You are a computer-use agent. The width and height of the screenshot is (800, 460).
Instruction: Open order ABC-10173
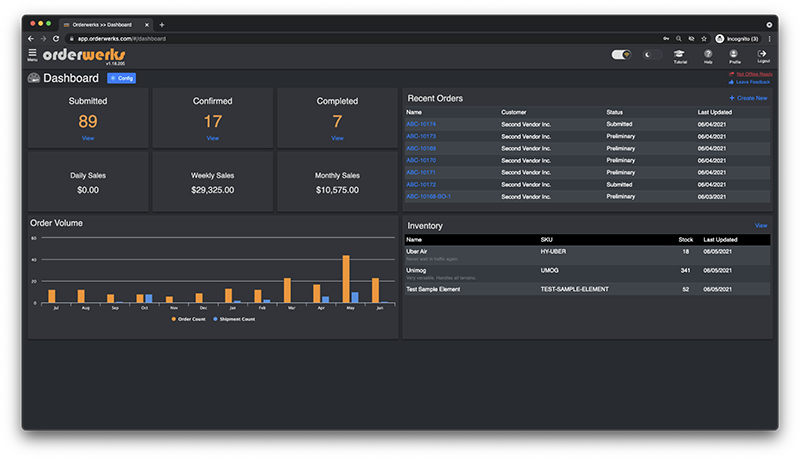pos(421,136)
